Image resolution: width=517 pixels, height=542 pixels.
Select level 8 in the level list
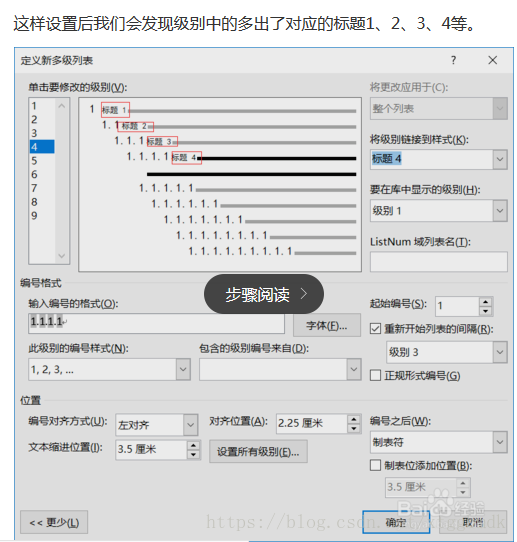(42, 202)
